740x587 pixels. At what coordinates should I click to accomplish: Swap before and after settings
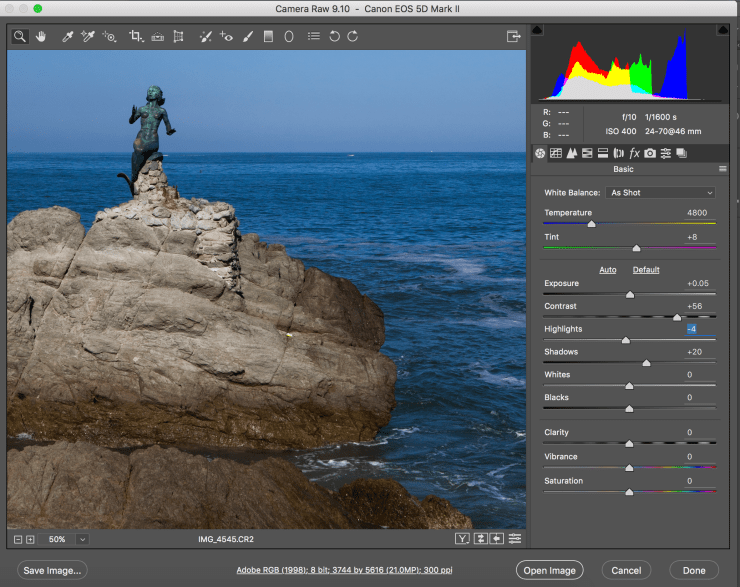(479, 539)
